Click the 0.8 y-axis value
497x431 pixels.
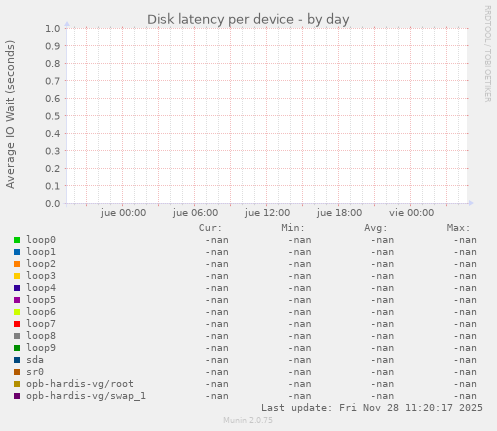[x=53, y=64]
